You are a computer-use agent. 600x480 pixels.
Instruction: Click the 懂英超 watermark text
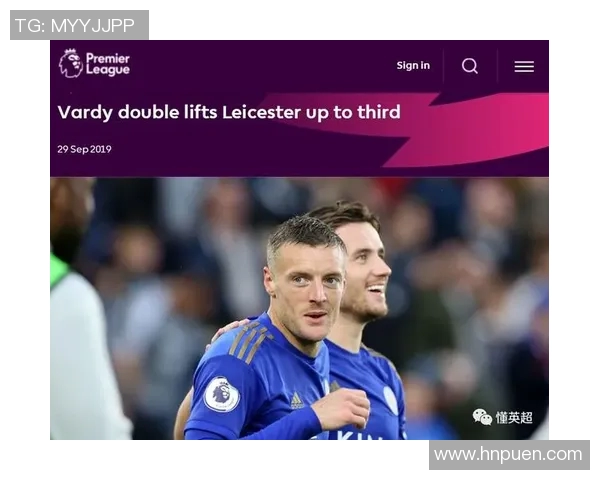pyautogui.click(x=514, y=418)
